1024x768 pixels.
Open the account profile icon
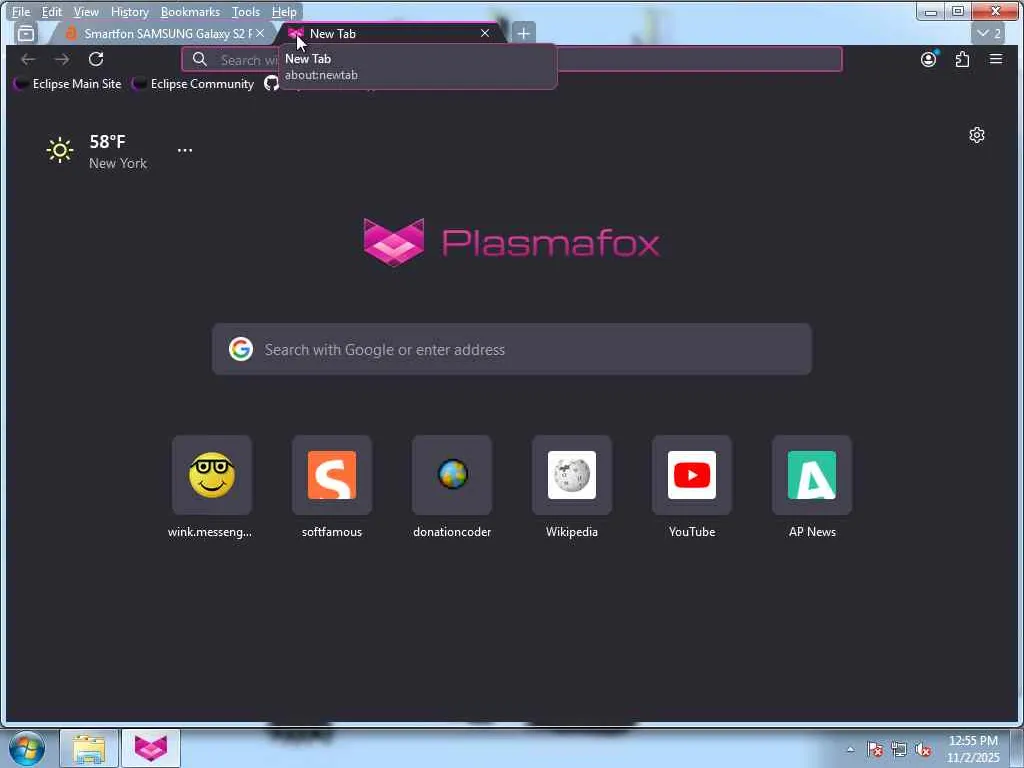(x=928, y=59)
